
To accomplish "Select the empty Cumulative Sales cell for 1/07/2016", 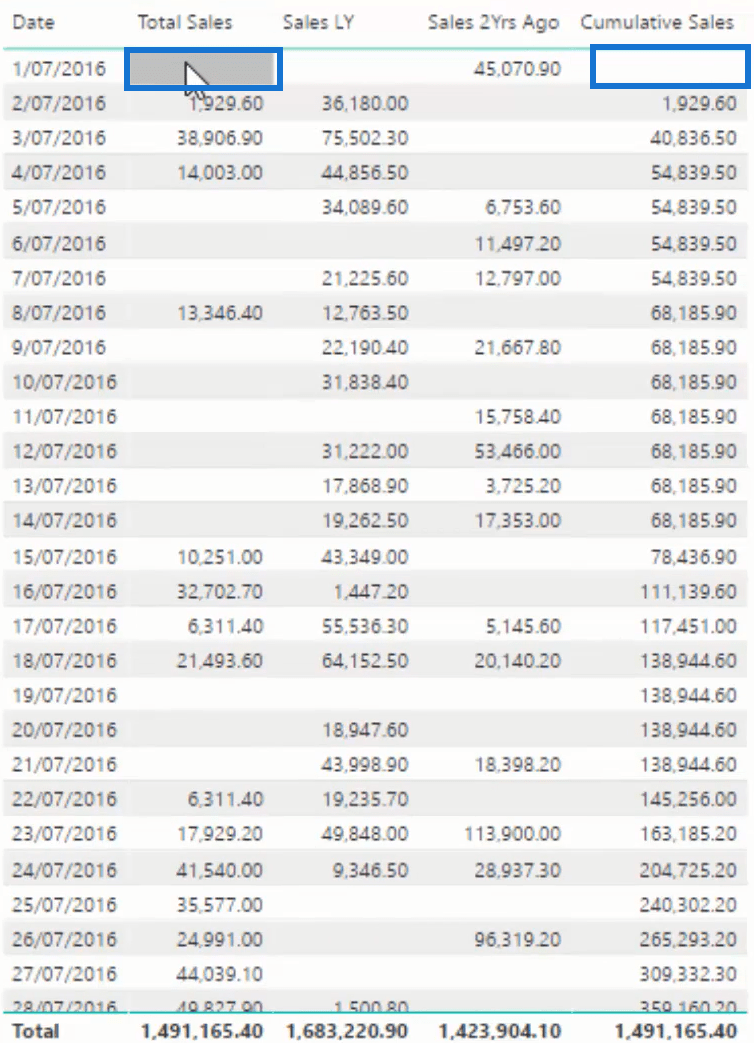I will [x=670, y=67].
